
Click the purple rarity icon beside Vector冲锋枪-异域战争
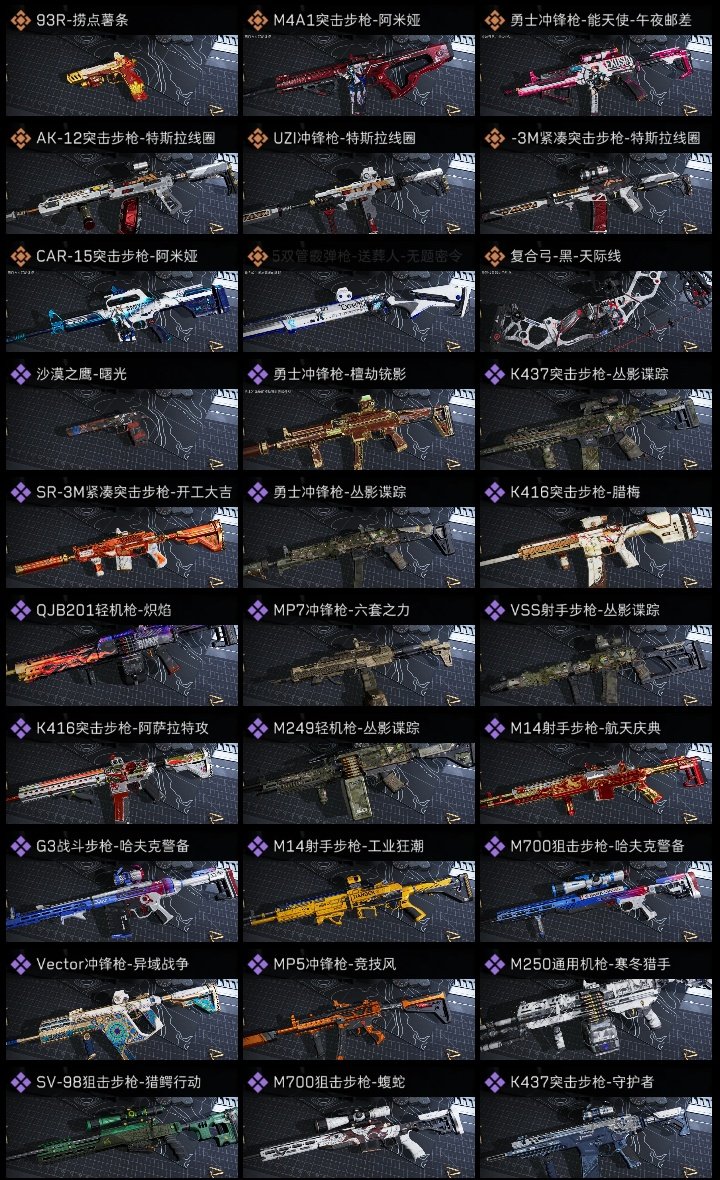20,964
